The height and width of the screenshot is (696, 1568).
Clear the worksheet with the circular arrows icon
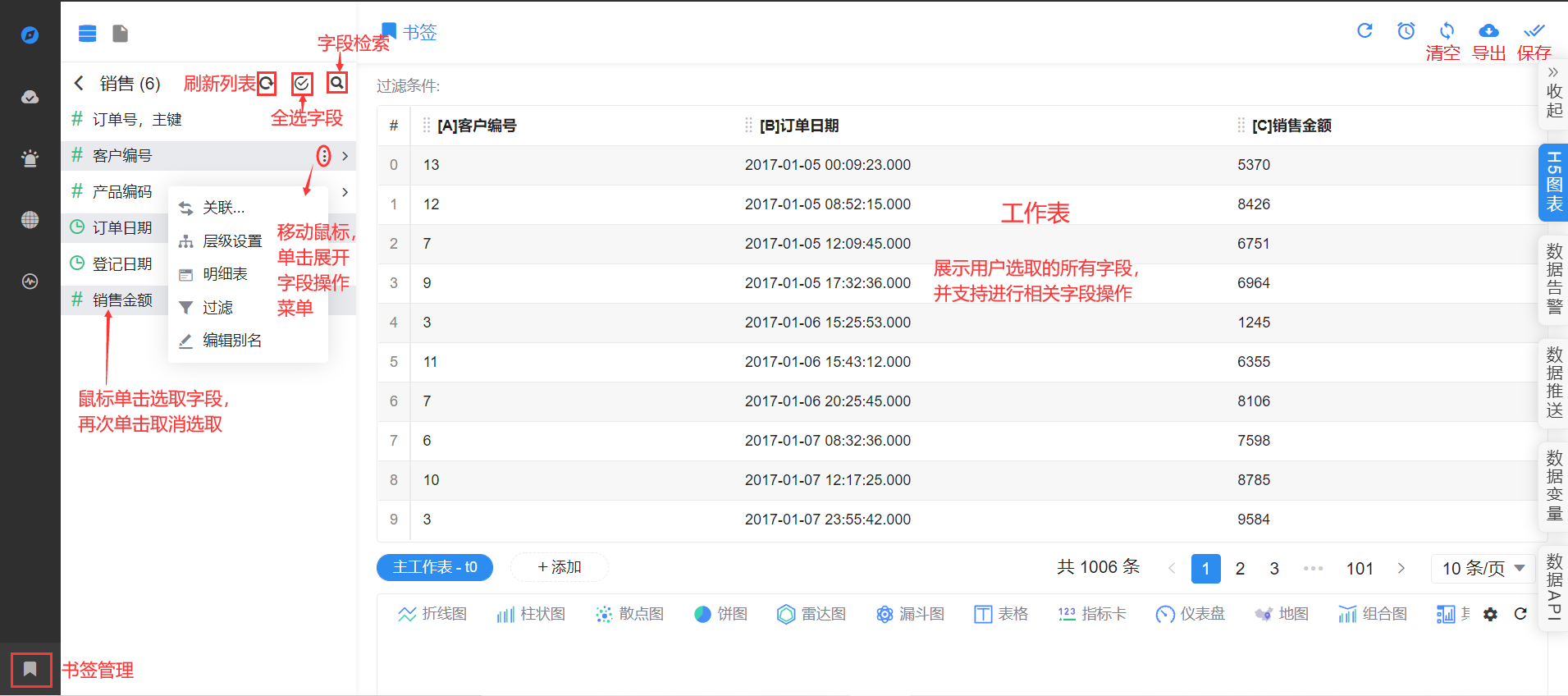point(1447,31)
